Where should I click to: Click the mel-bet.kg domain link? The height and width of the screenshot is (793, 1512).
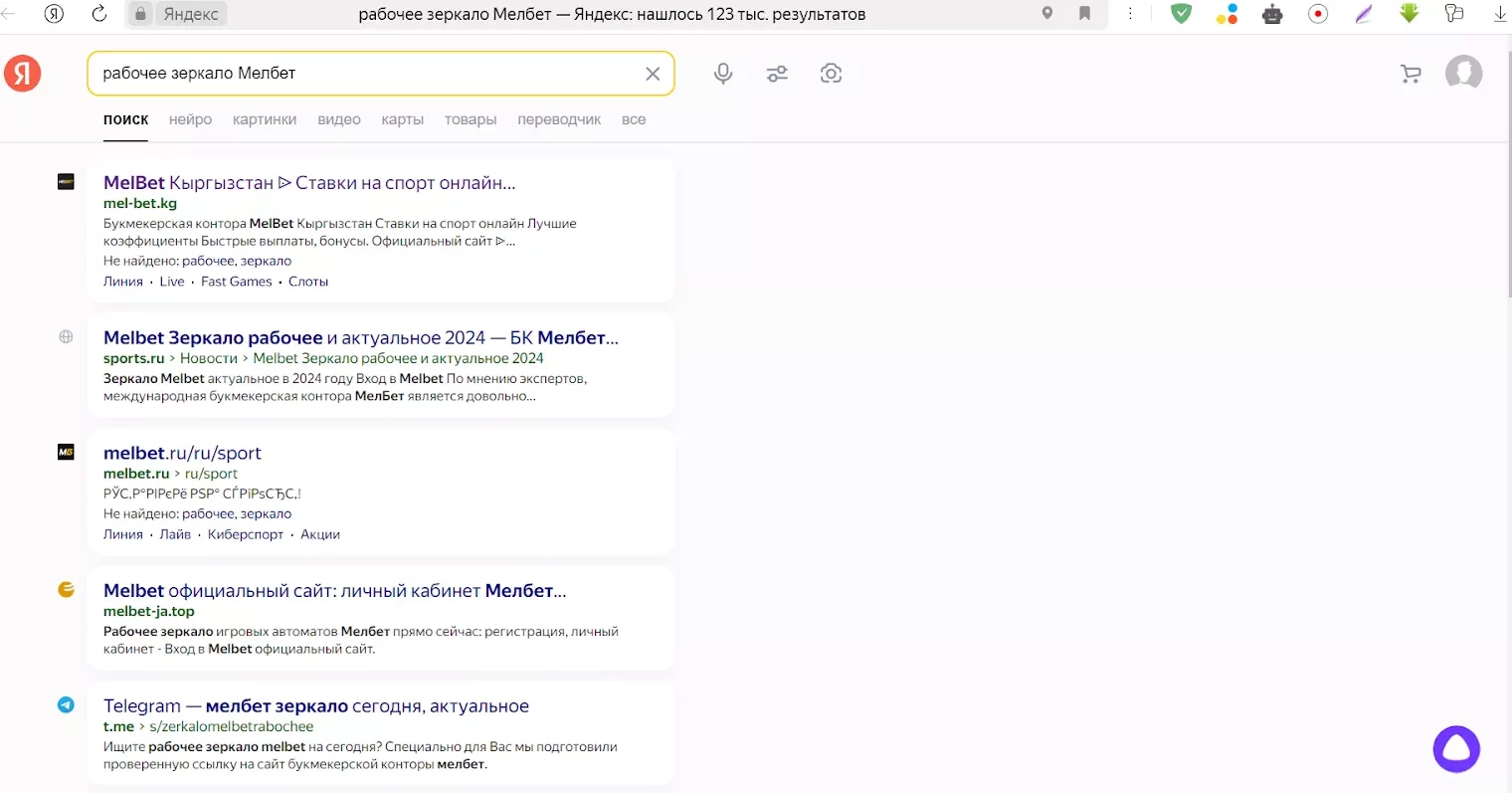click(140, 203)
